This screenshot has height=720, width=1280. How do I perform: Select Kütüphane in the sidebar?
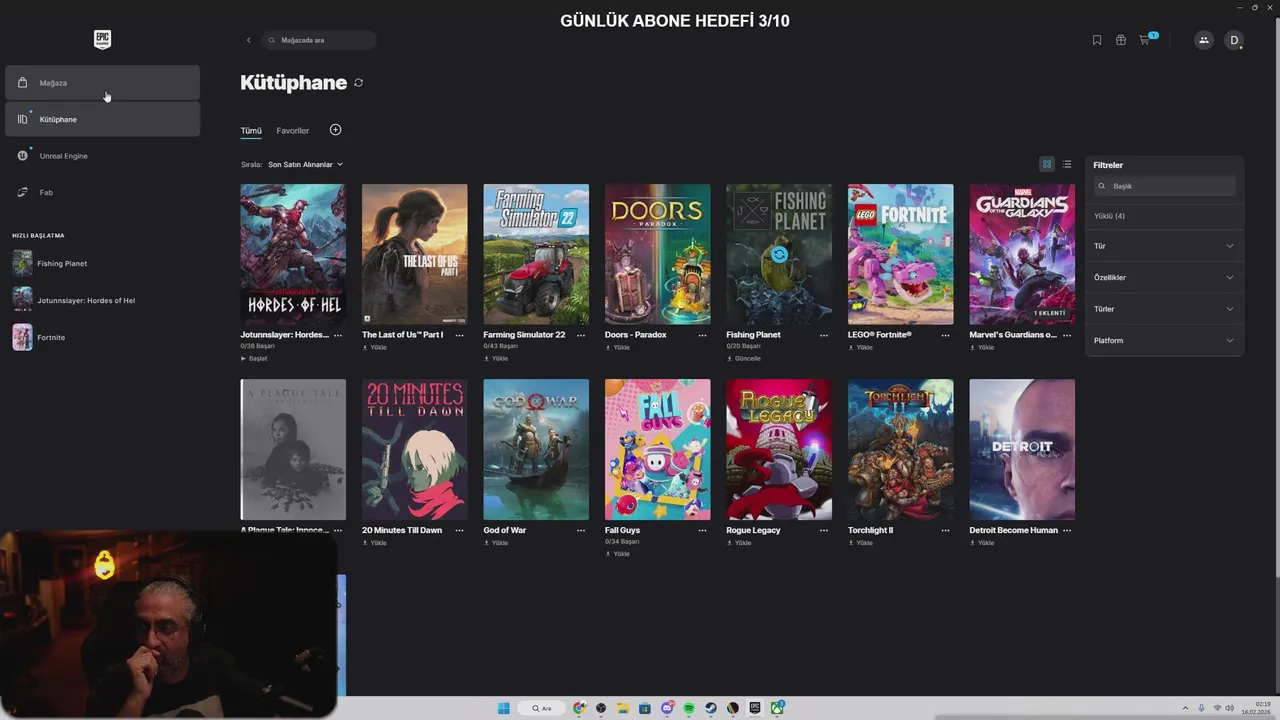tap(102, 119)
